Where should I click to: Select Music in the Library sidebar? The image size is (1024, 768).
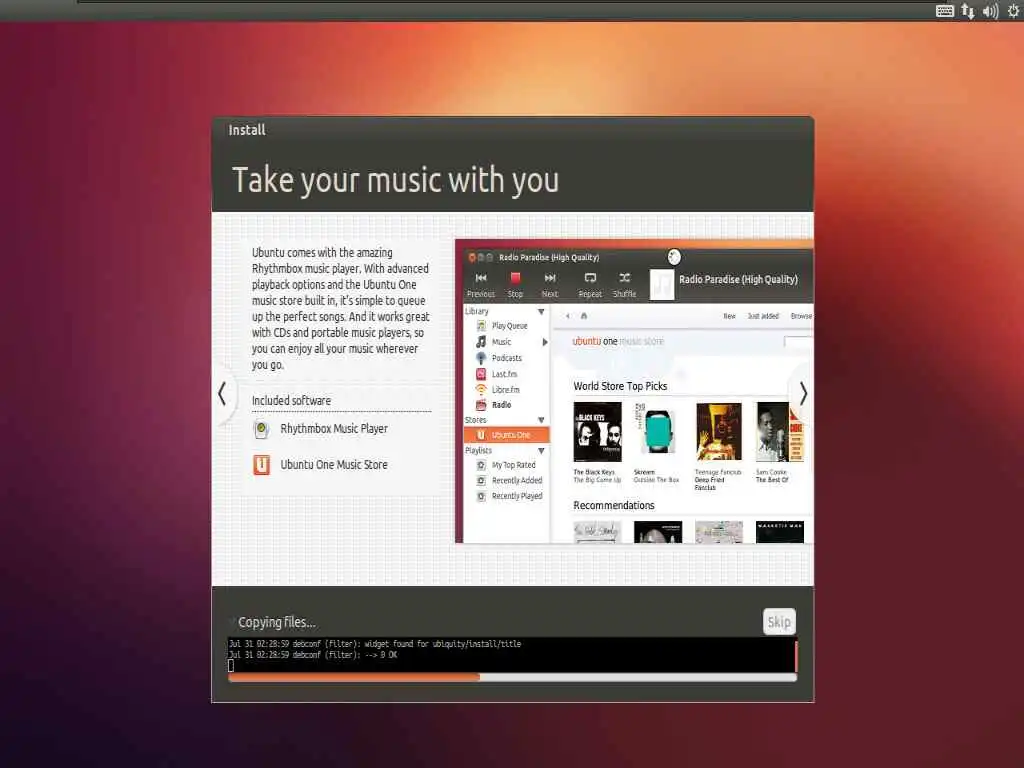[502, 342]
